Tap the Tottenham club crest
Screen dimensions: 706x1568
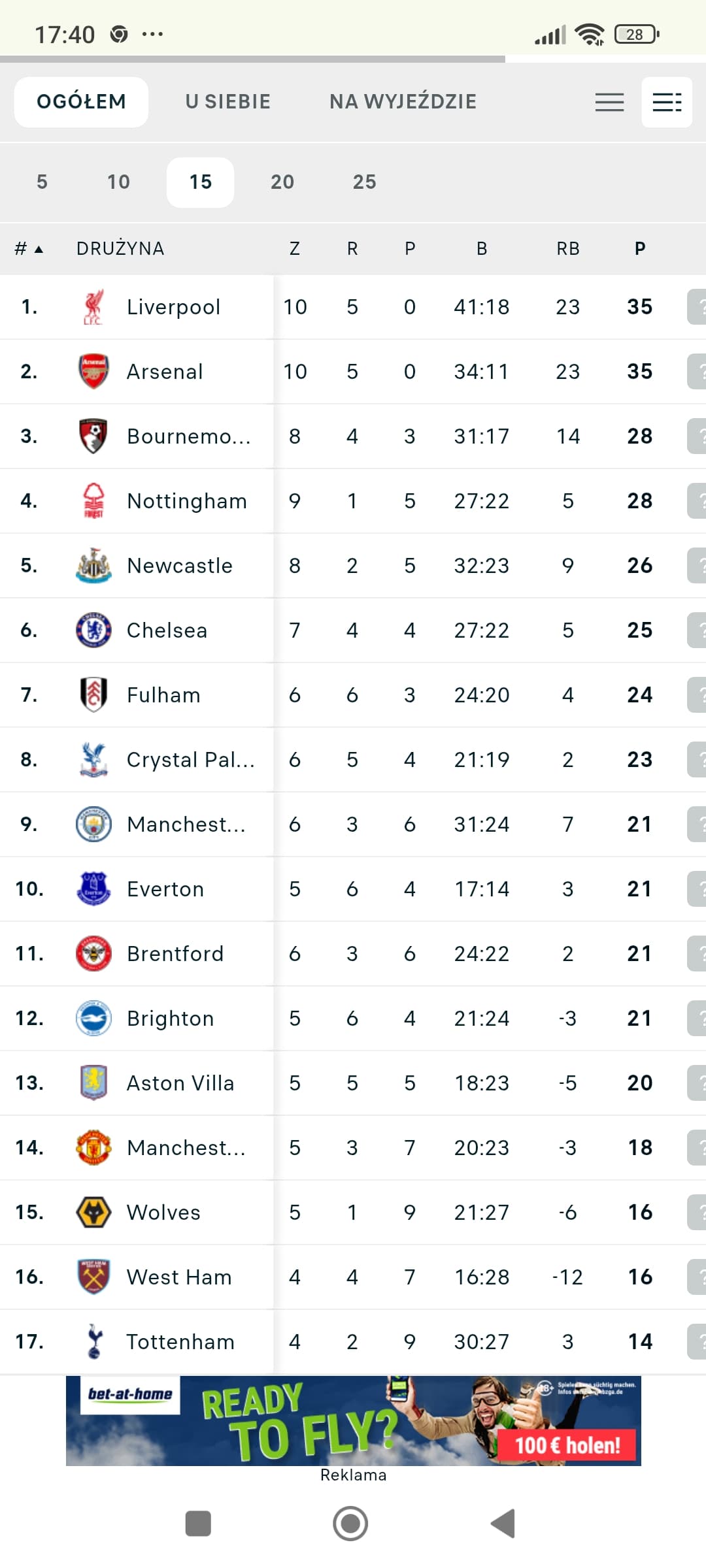93,1342
